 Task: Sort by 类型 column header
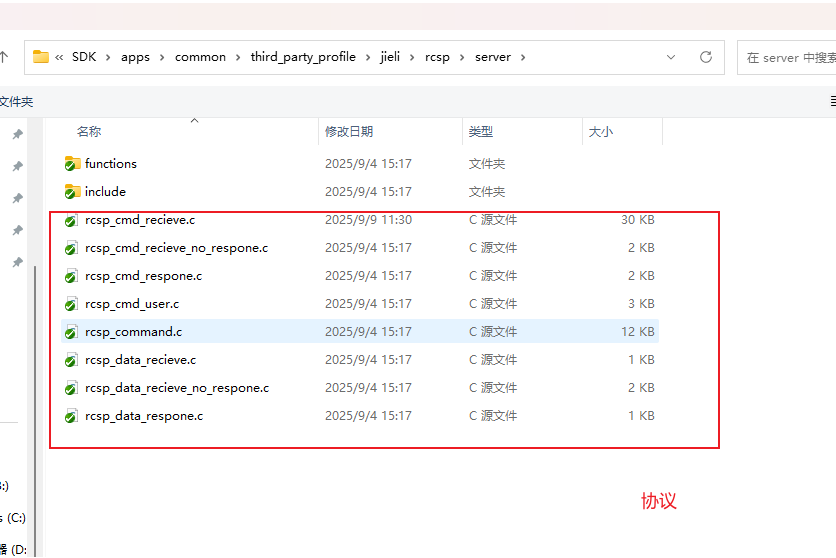[481, 131]
